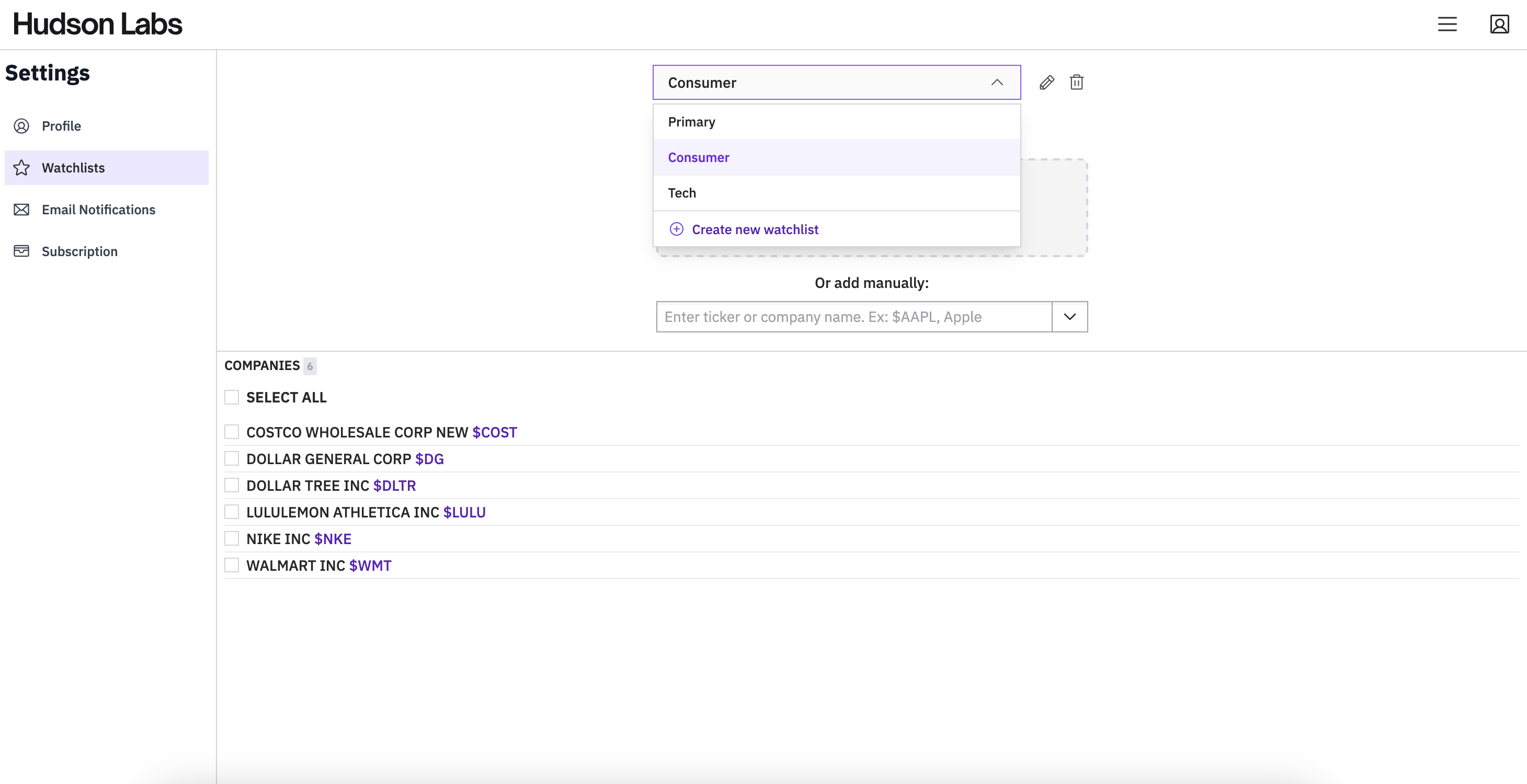The height and width of the screenshot is (784, 1527).
Task: Expand the ticker search dropdown arrow
Action: [1069, 316]
